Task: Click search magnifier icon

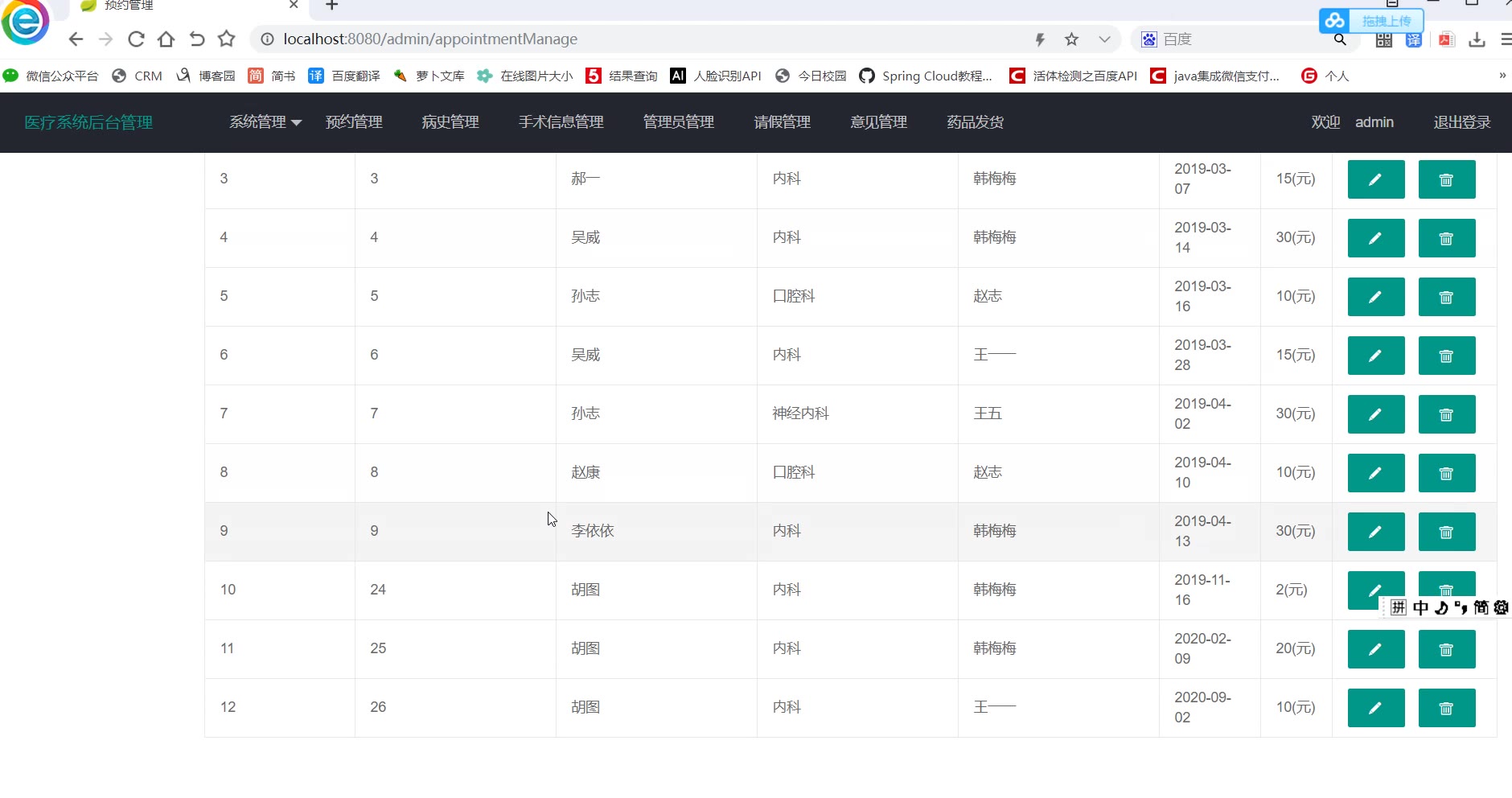Action: pos(1340,39)
